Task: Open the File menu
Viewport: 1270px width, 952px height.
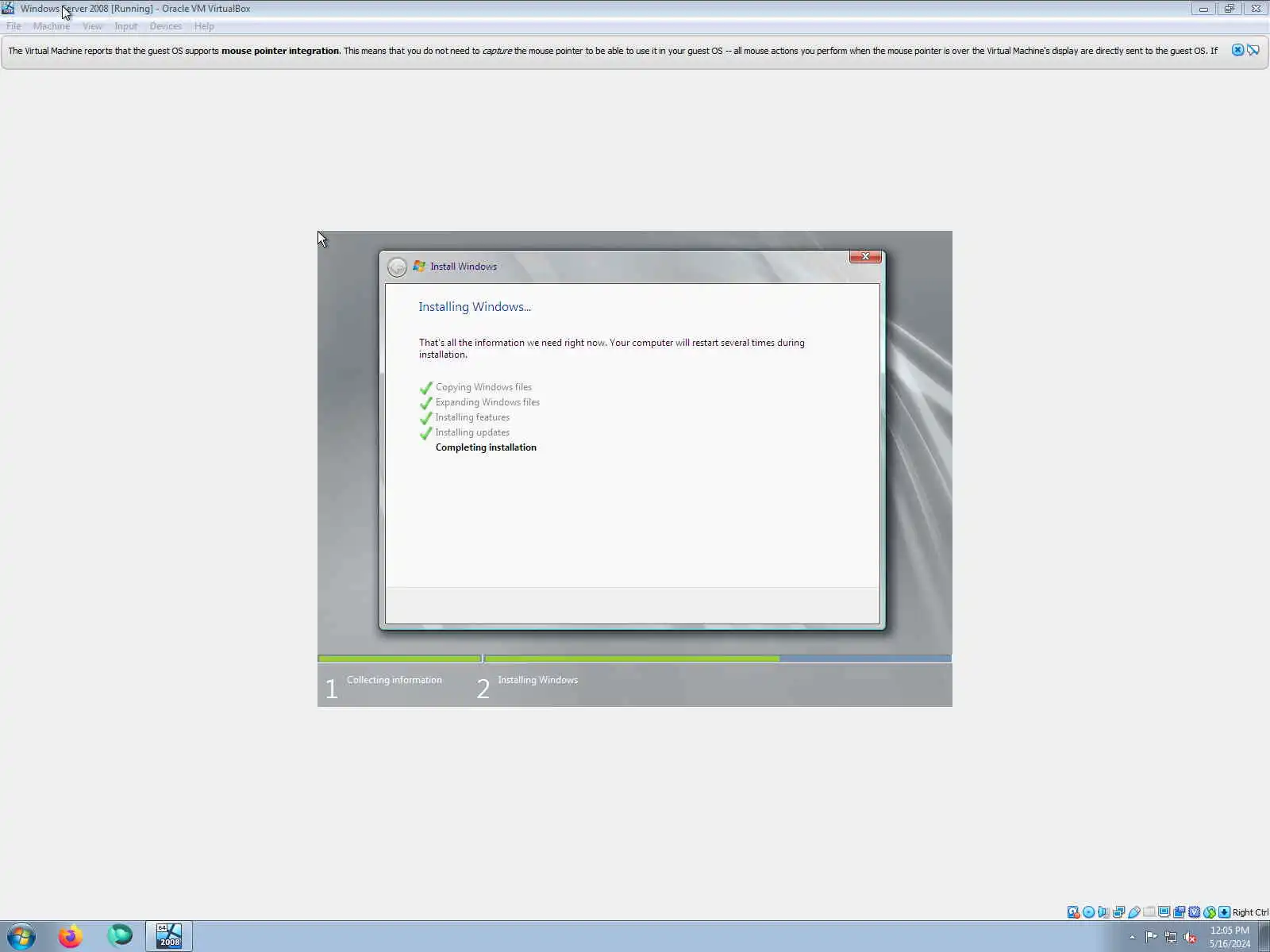Action: tap(13, 26)
